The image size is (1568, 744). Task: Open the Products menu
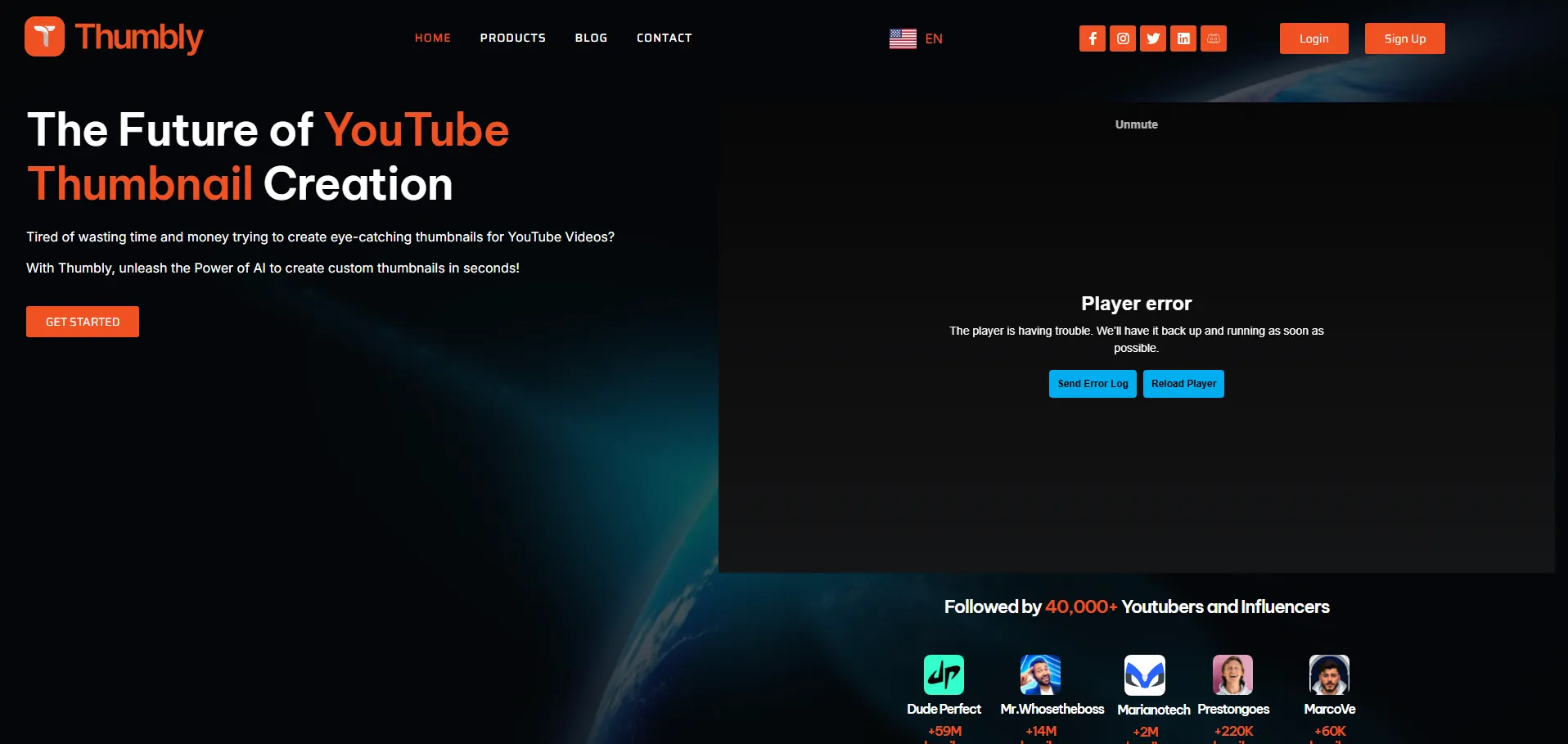(512, 38)
